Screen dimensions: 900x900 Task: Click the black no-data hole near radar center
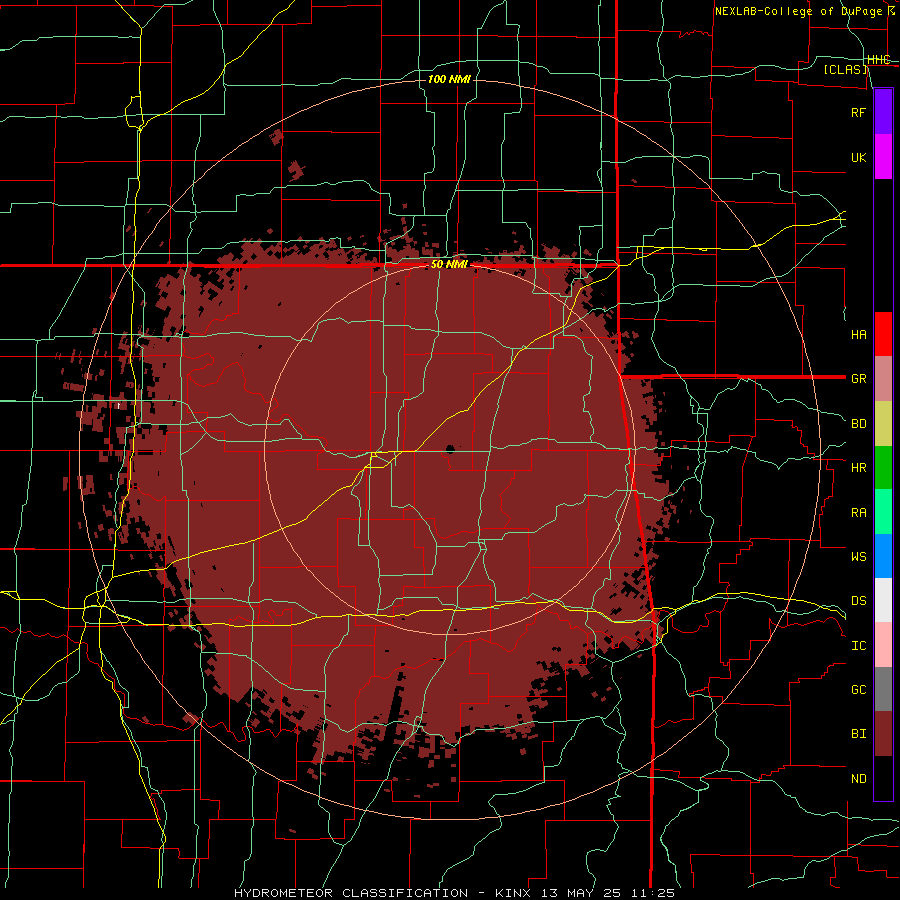coord(450,449)
